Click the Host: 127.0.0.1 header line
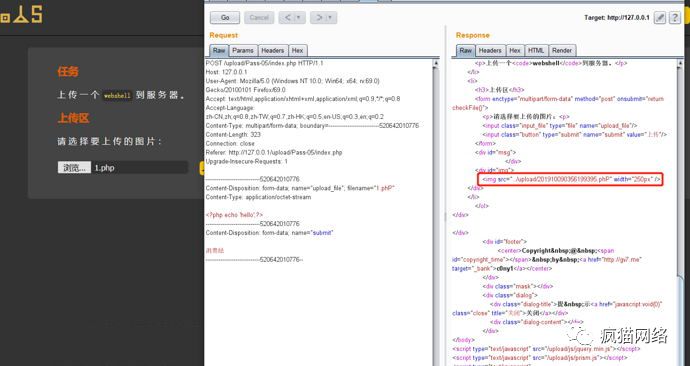The image size is (690, 366). click(226, 72)
